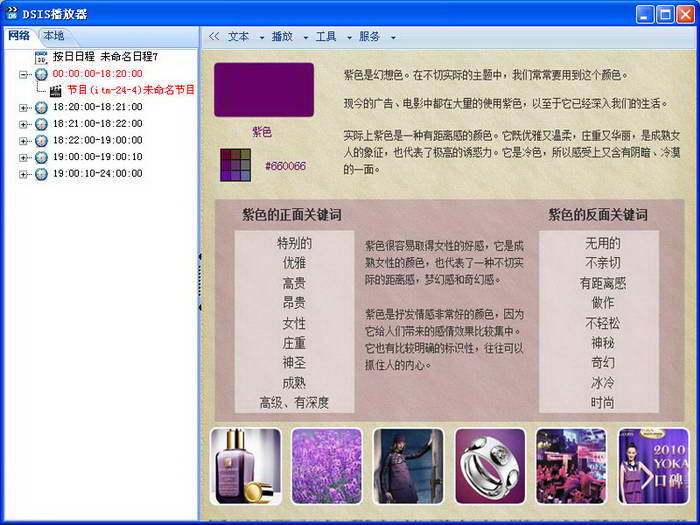Click the panel splitter collapse handle
Viewport: 700px width, 525px height.
pos(200,282)
